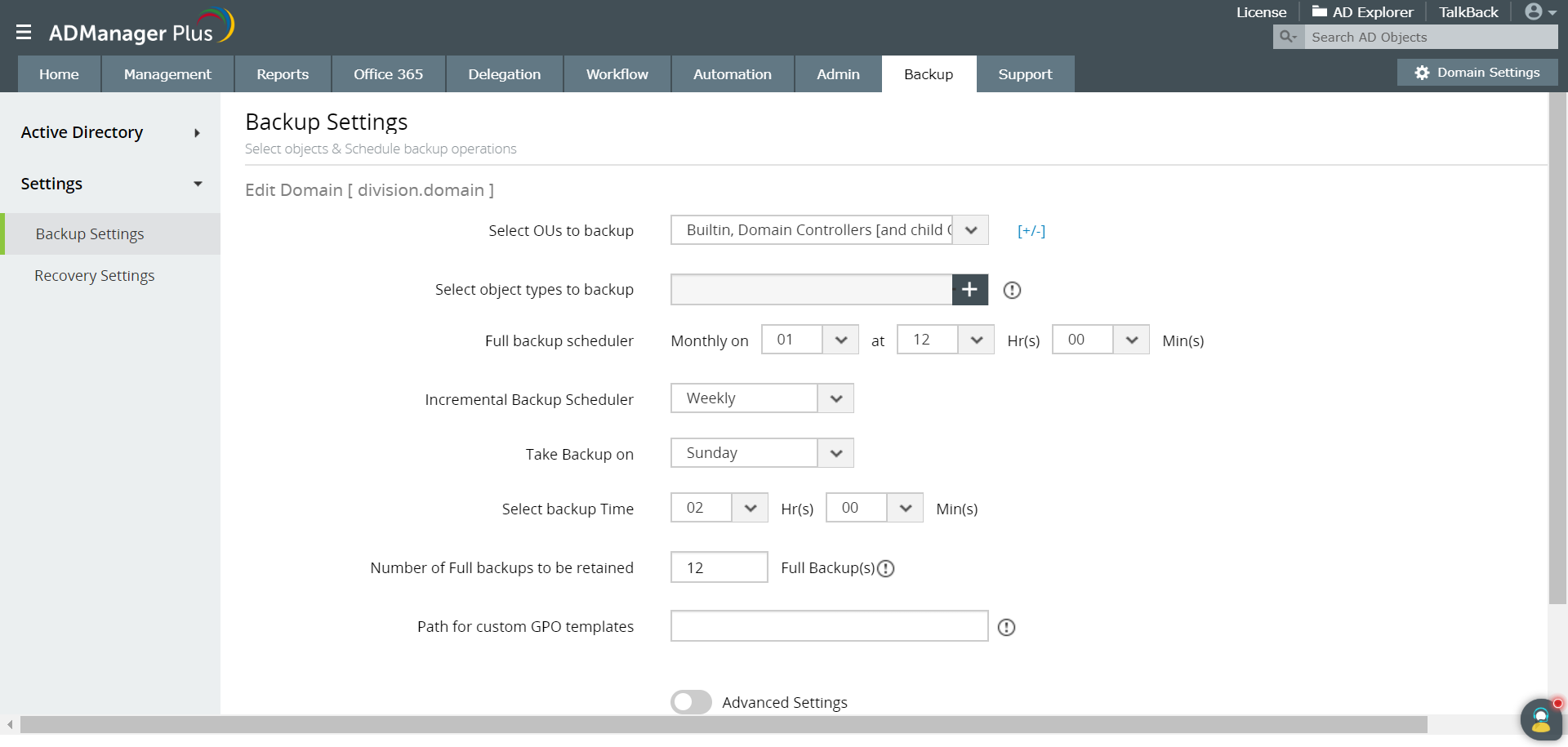Open the Support tab
Viewport: 1568px width, 747px height.
[x=1025, y=74]
